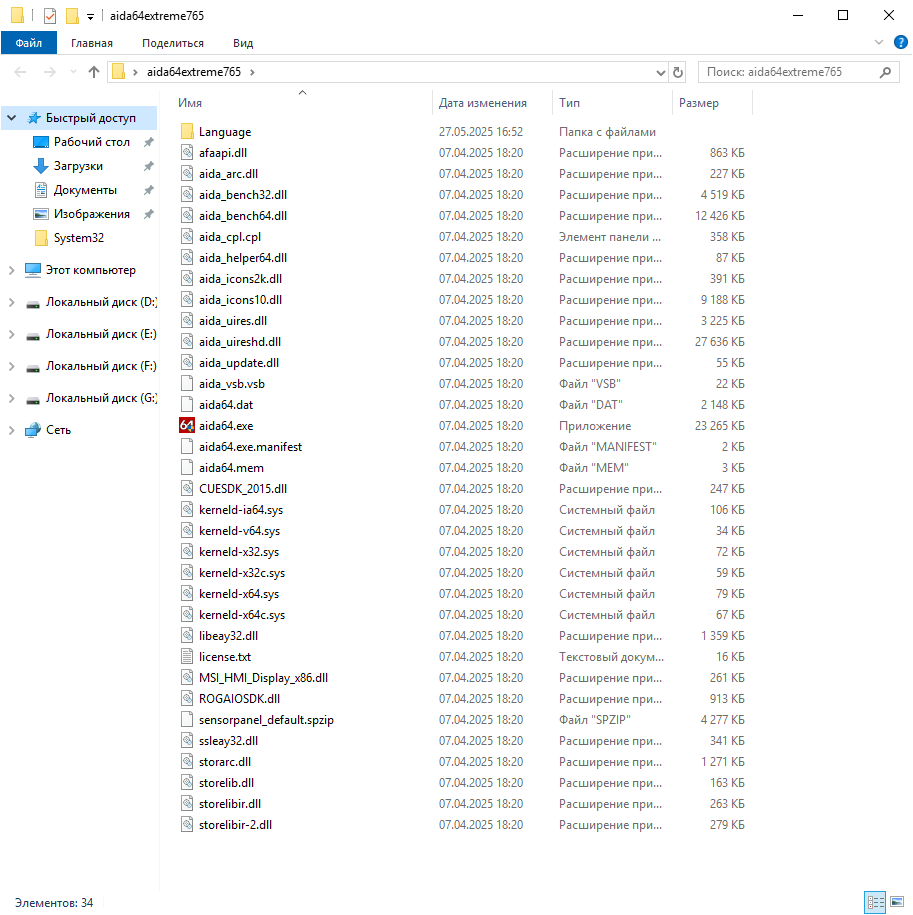Click the search magnifier icon
This screenshot has height=915, width=913.
(886, 72)
